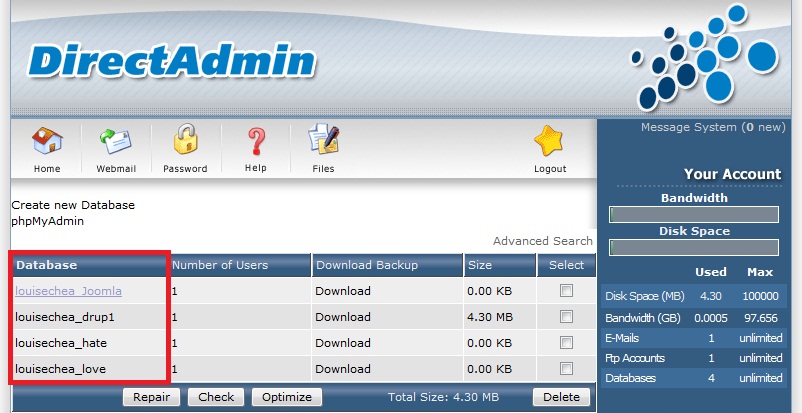Download backup of louisechea_hate
Image resolution: width=802 pixels, height=413 pixels.
[x=343, y=342]
